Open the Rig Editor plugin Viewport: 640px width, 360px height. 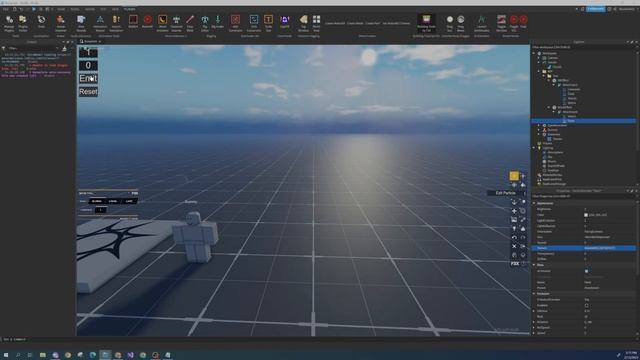point(205,23)
